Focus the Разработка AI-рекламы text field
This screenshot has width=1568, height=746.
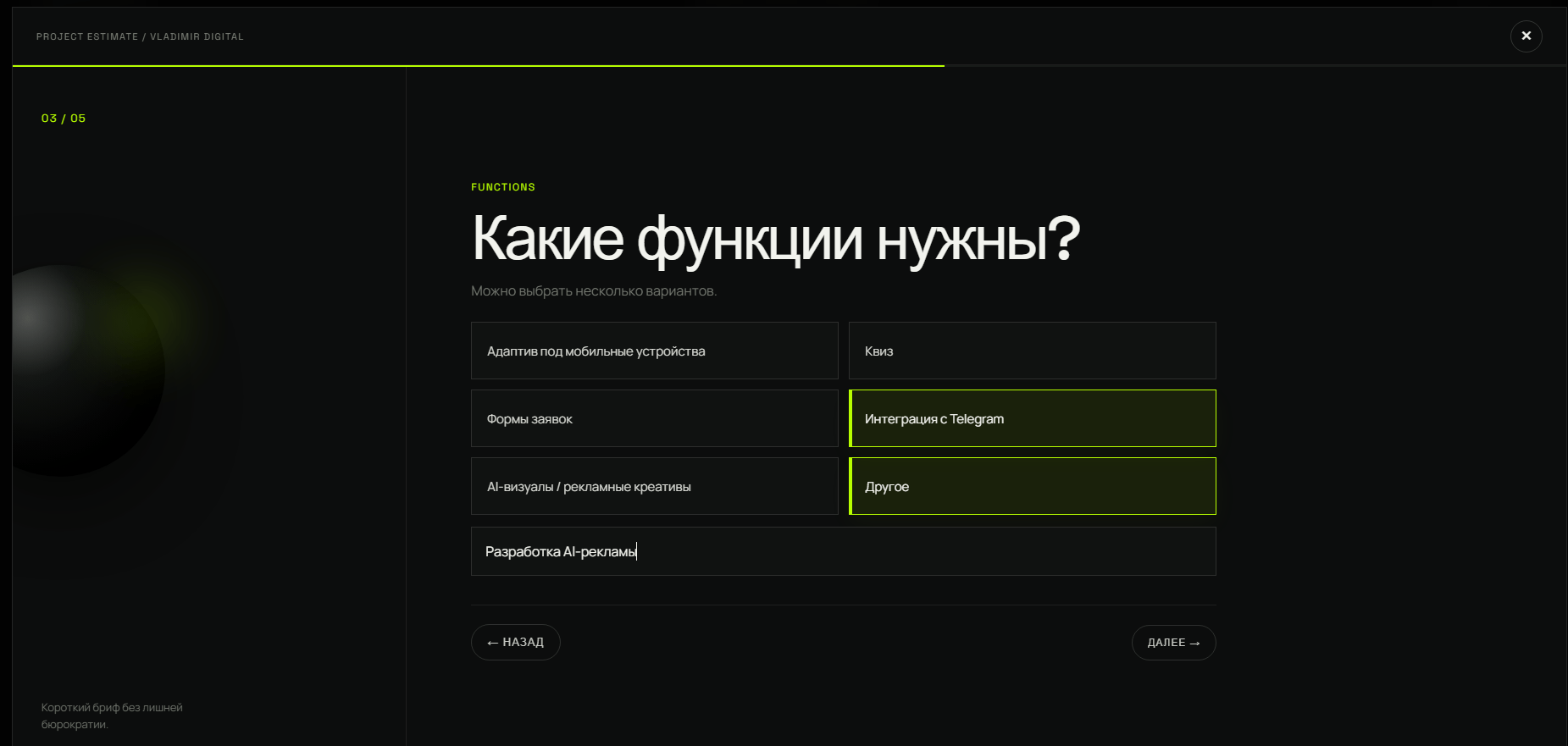pyautogui.click(x=843, y=551)
